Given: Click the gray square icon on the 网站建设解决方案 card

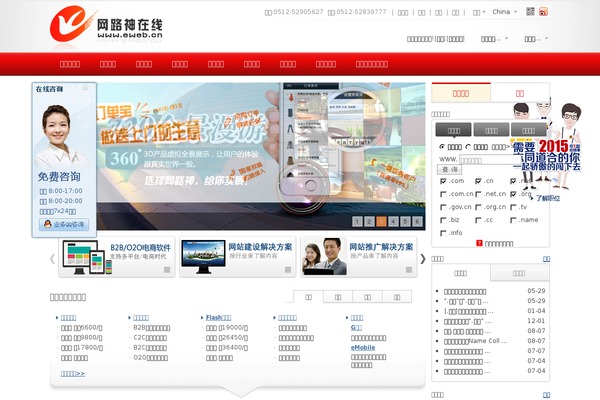Looking at the screenshot, I should coord(288,270).
